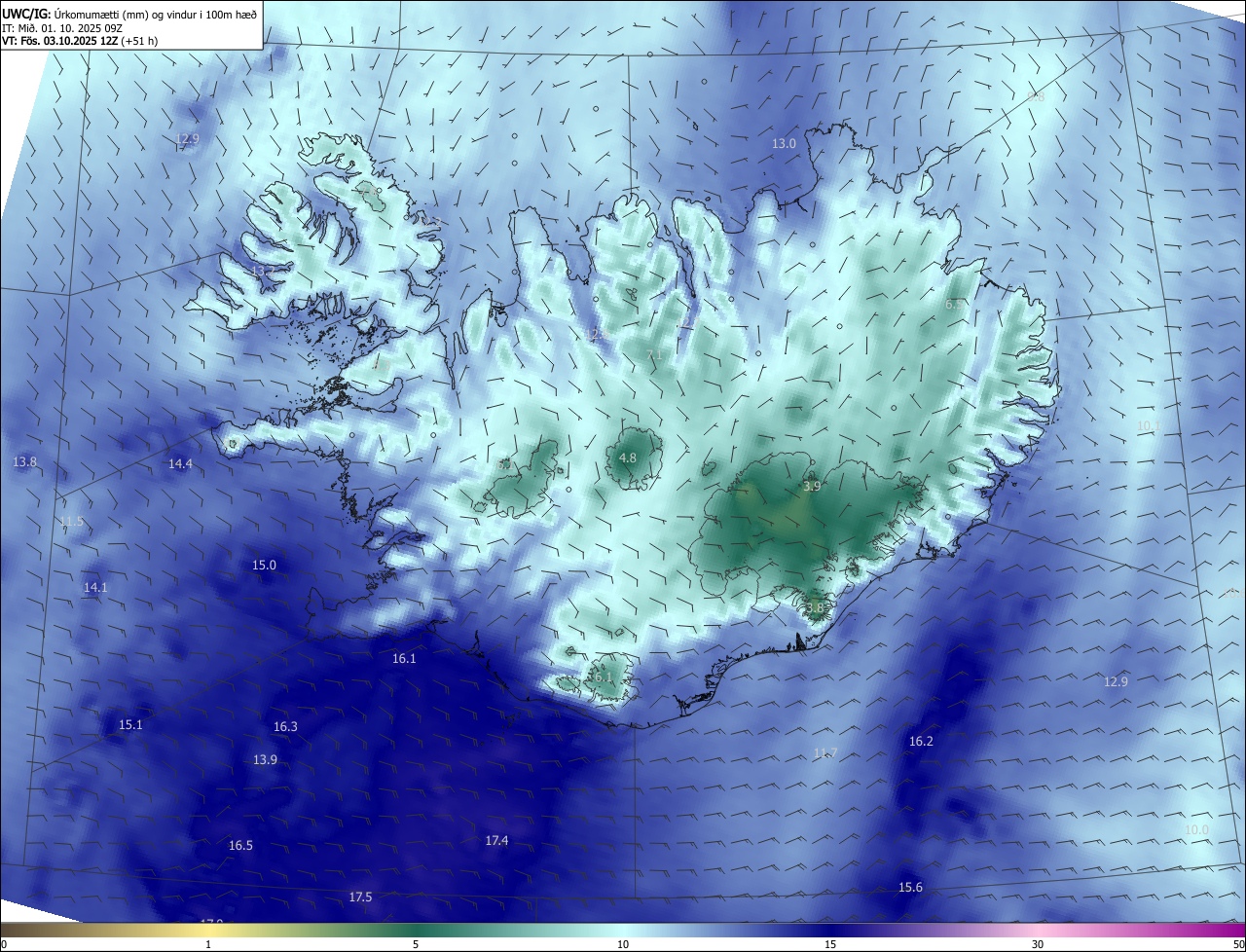Select the 16.3 value label
Screen dimensions: 1246x952
(285, 727)
